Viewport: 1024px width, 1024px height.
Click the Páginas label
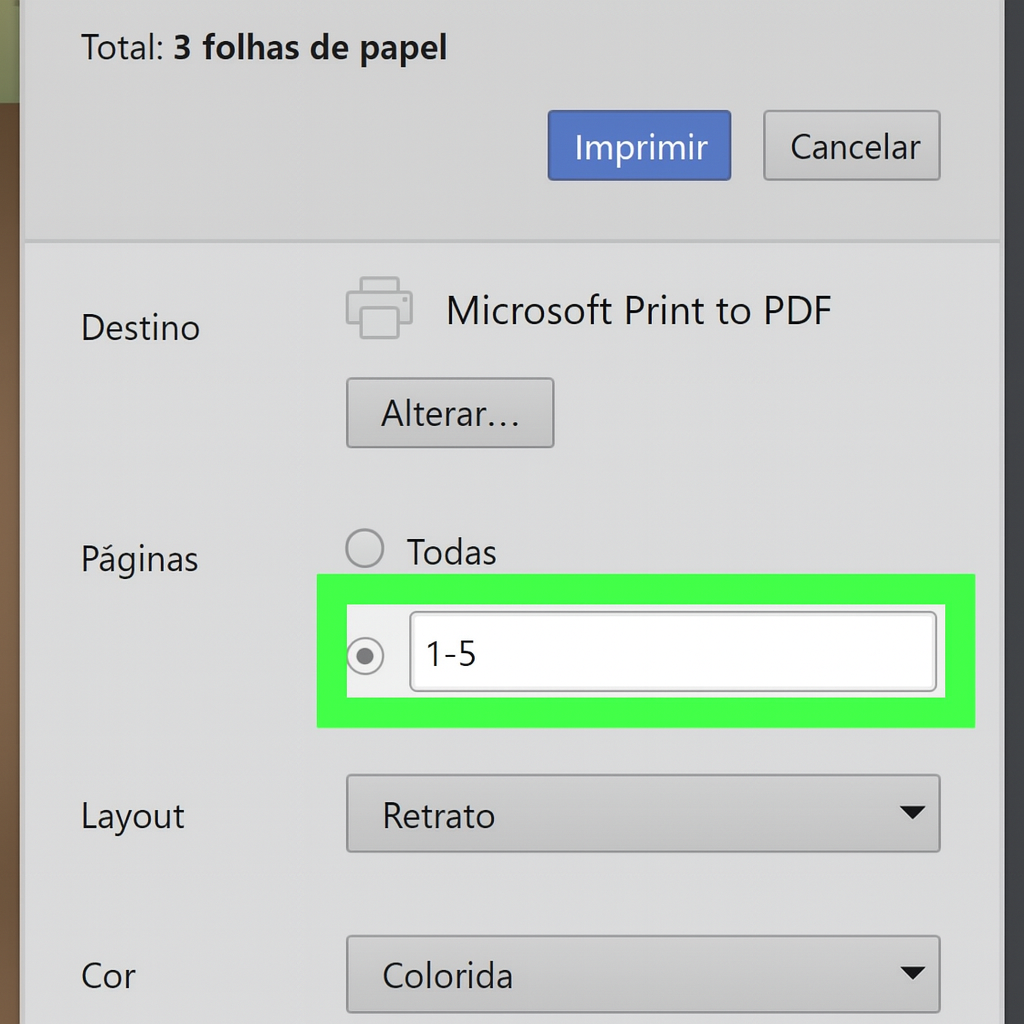(140, 559)
